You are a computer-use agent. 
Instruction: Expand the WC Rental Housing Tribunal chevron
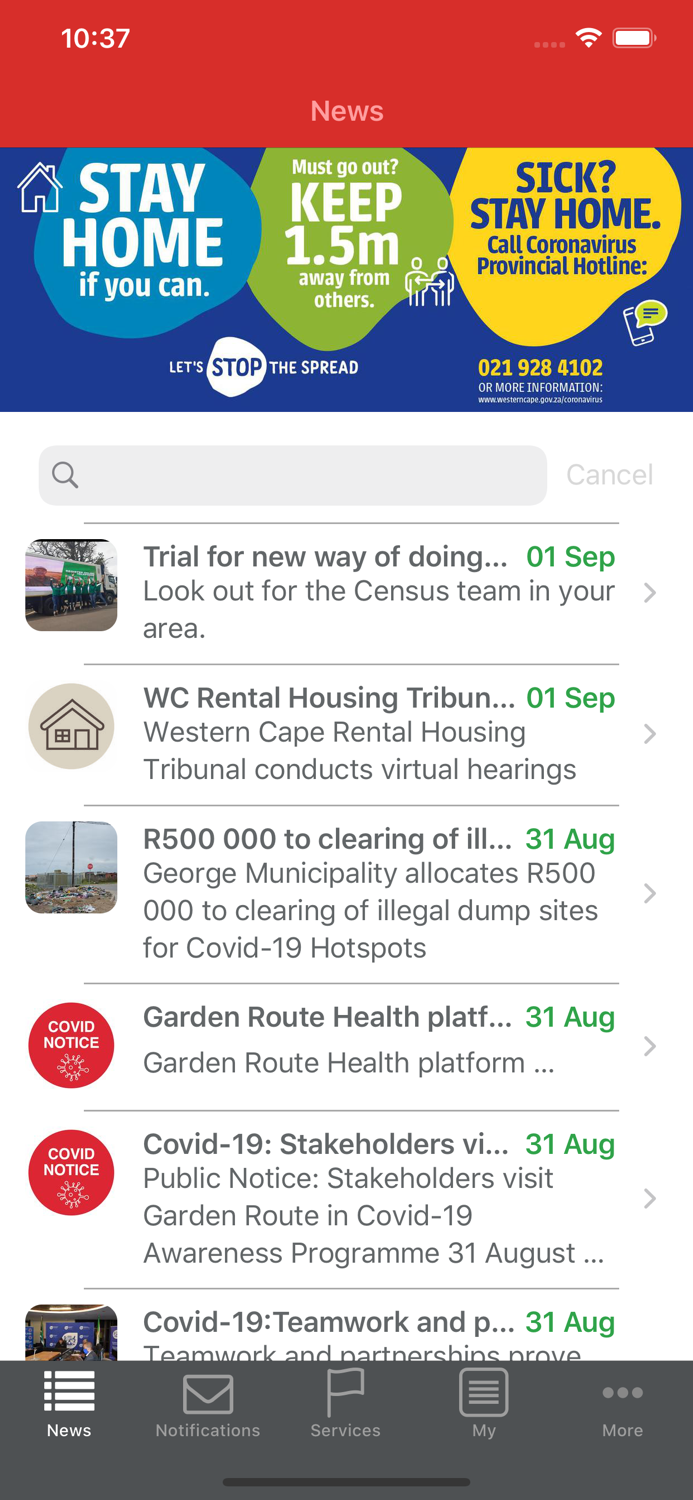[650, 734]
